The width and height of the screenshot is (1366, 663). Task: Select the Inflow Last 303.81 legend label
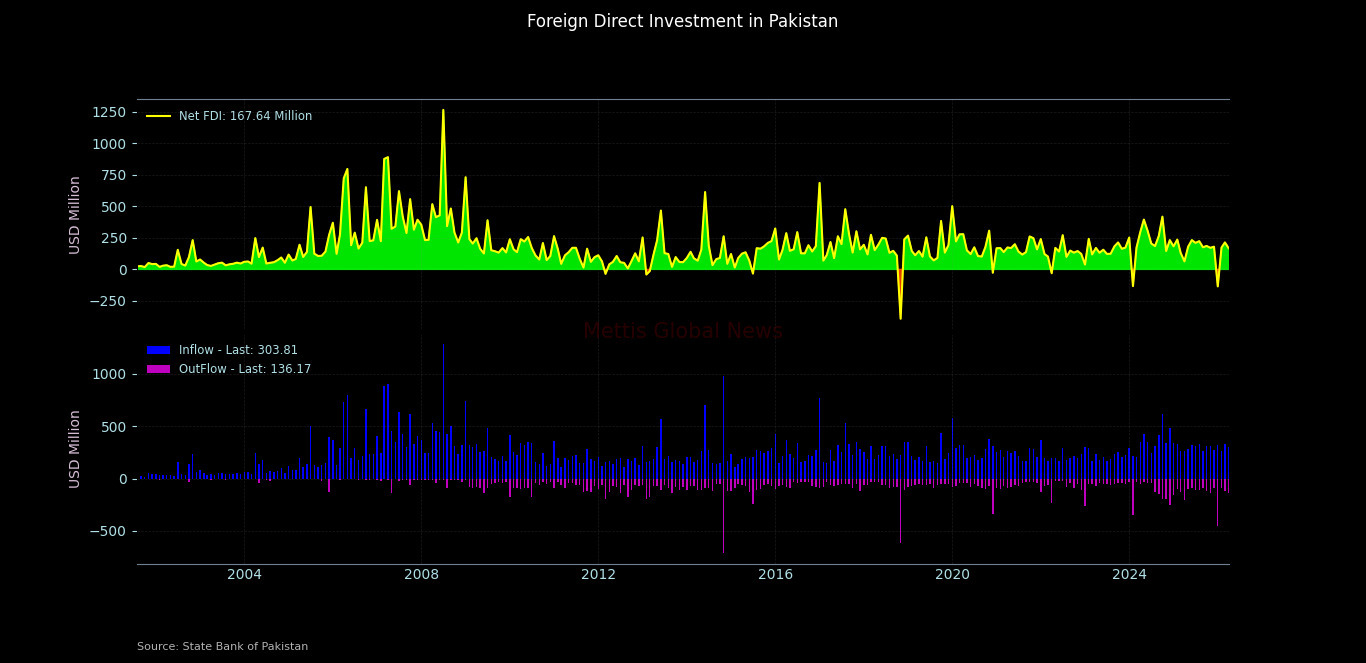click(238, 350)
